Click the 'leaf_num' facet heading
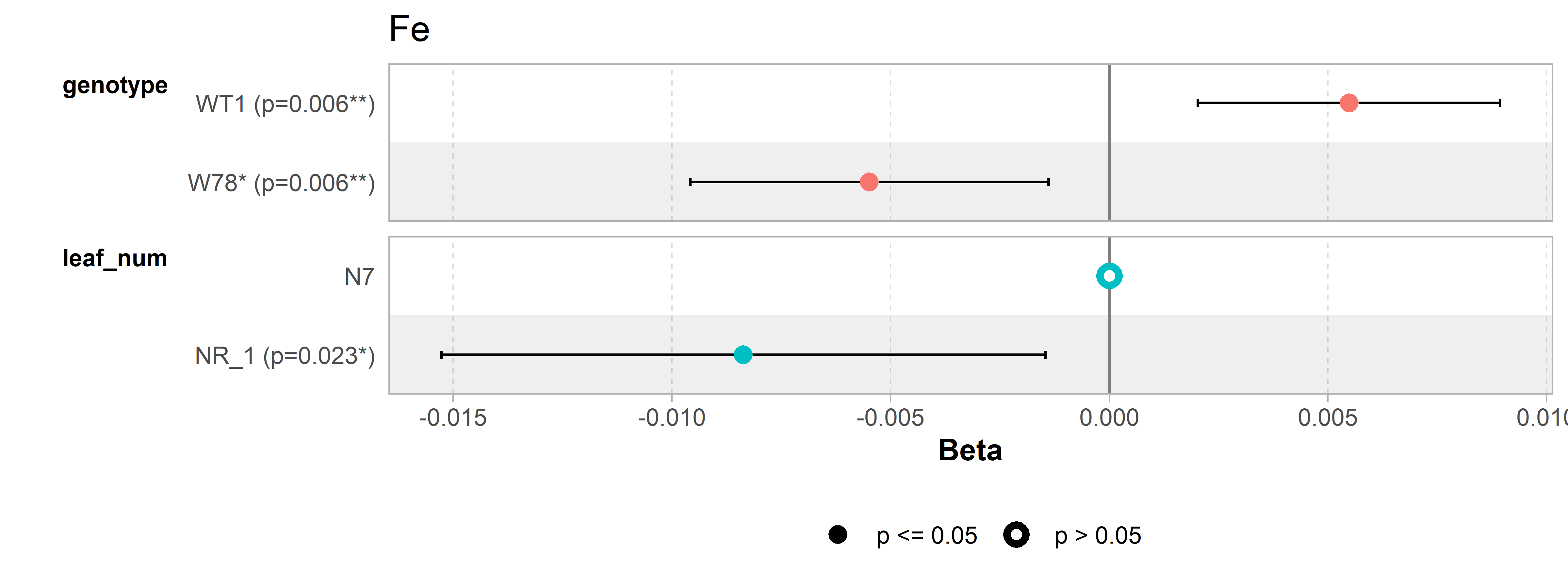The width and height of the screenshot is (1568, 588). 115,259
